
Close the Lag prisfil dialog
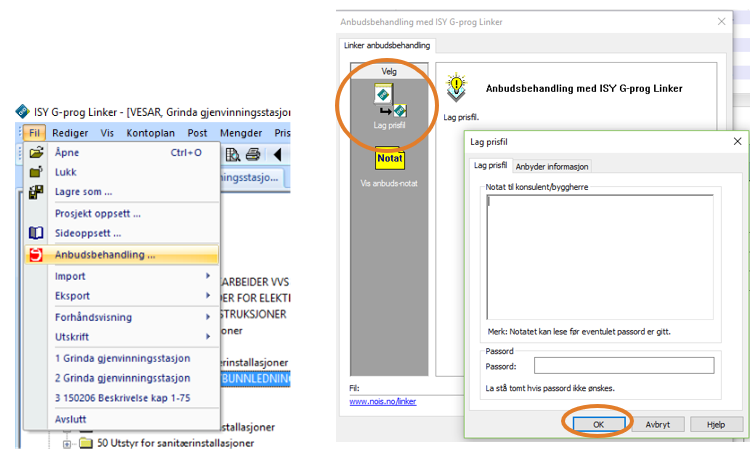tap(737, 141)
